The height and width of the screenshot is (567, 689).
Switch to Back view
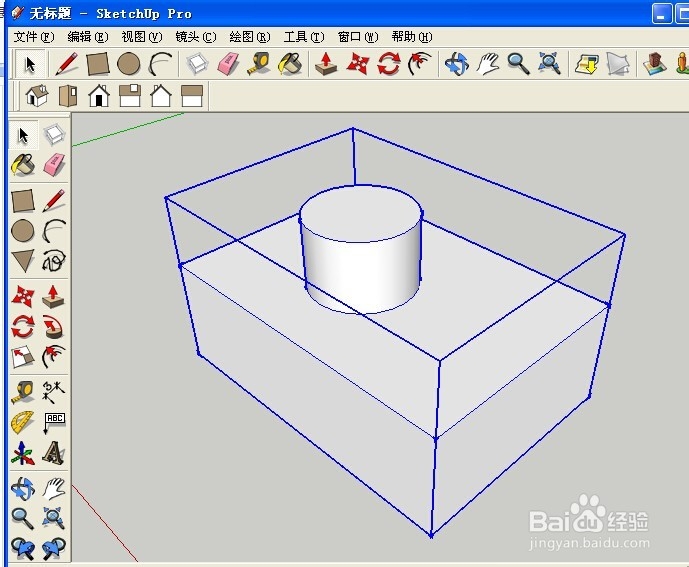161,96
